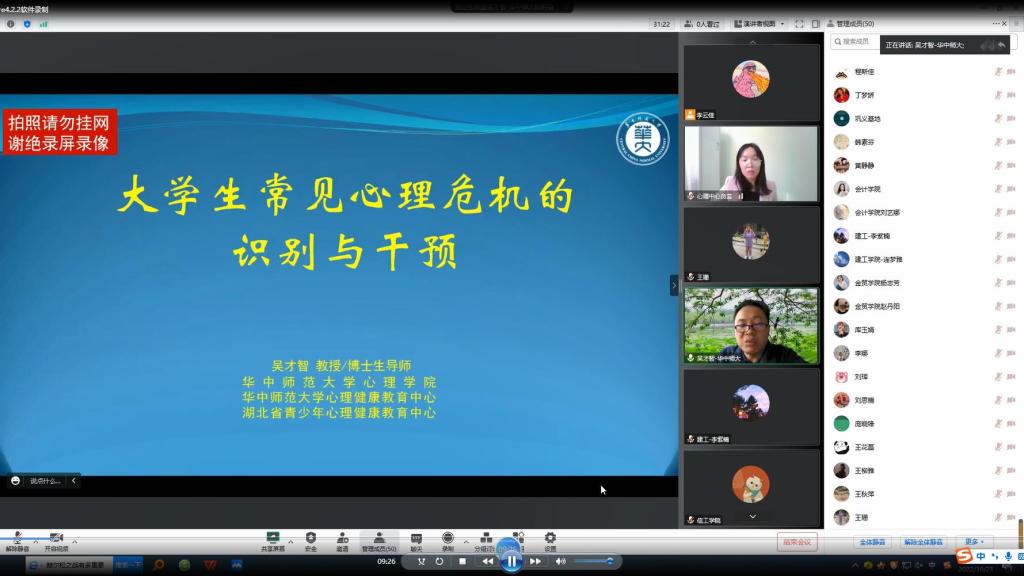The width and height of the screenshot is (1024, 576).
Task: Open the 聊天 chat icon
Action: (416, 540)
